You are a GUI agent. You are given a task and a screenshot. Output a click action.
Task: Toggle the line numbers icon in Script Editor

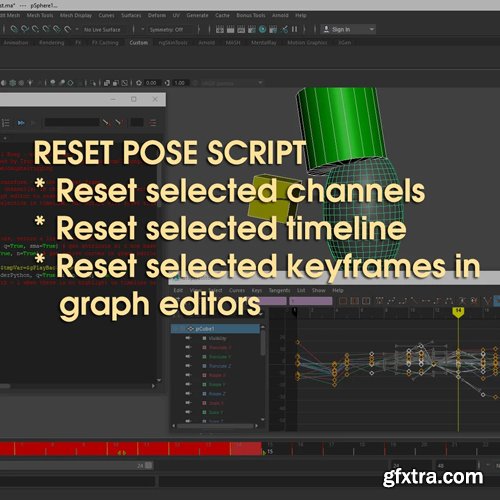[6, 123]
